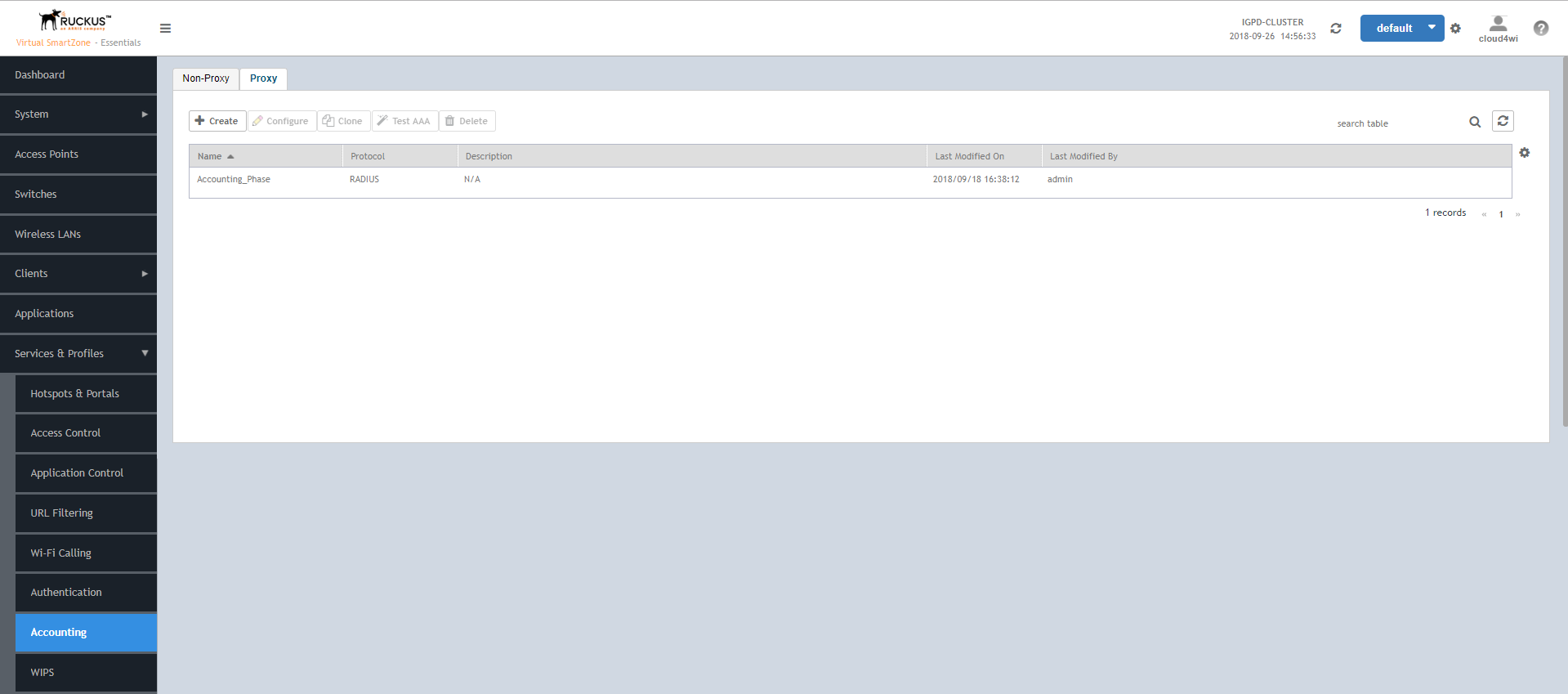Open Access Points page
Image resolution: width=1568 pixels, height=694 pixels.
78,154
